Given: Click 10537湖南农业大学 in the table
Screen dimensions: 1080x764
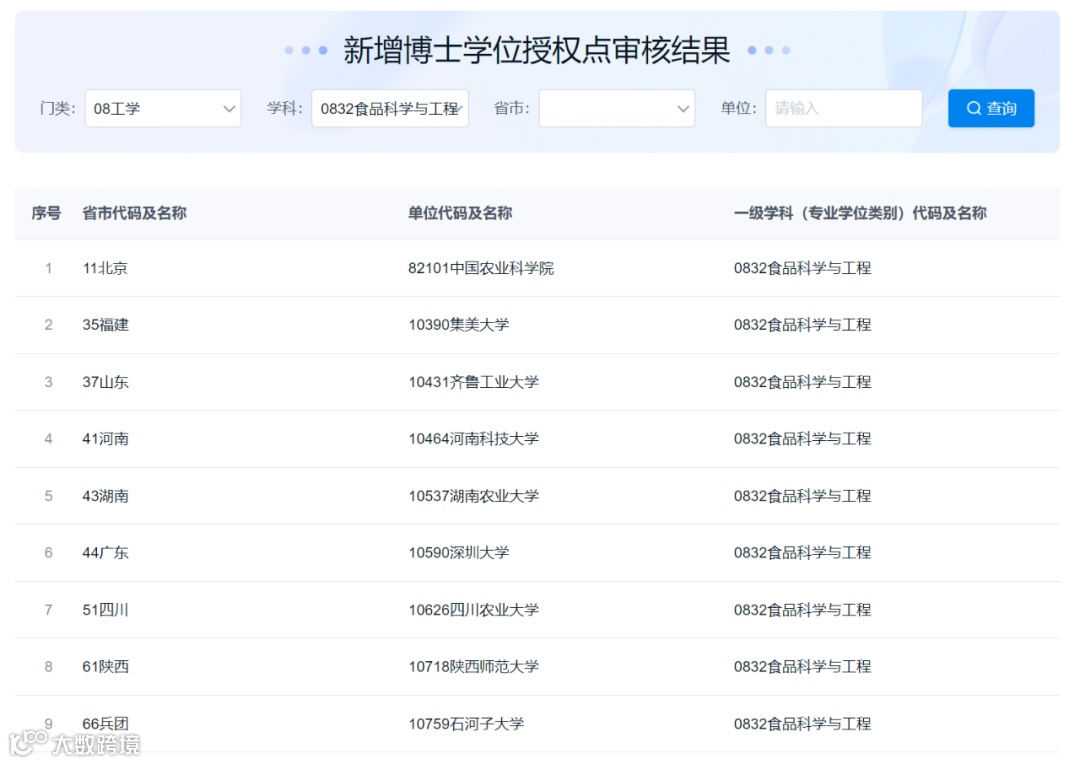Looking at the screenshot, I should coord(473,496).
